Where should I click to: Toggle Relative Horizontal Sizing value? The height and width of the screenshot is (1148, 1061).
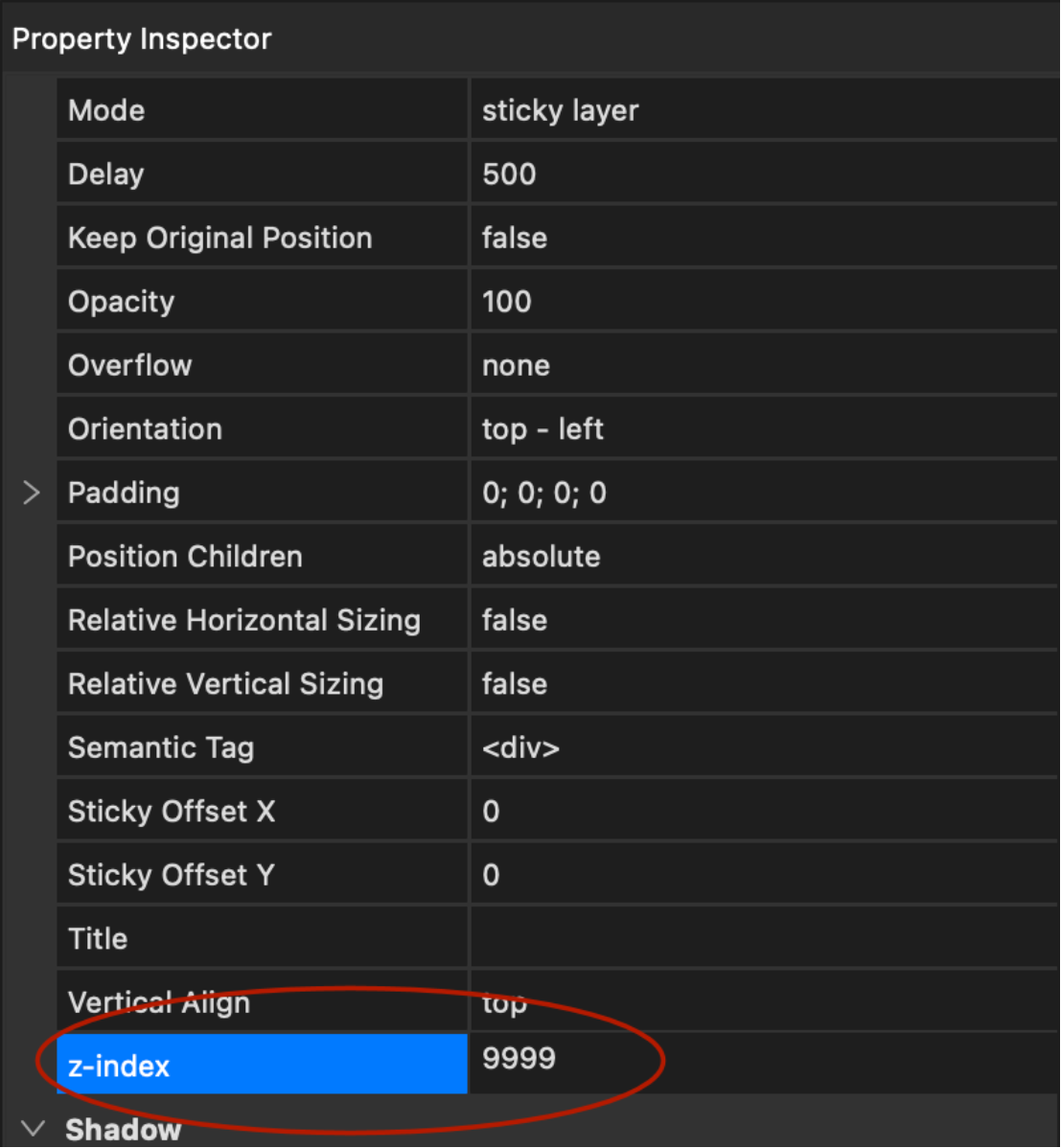(762, 620)
